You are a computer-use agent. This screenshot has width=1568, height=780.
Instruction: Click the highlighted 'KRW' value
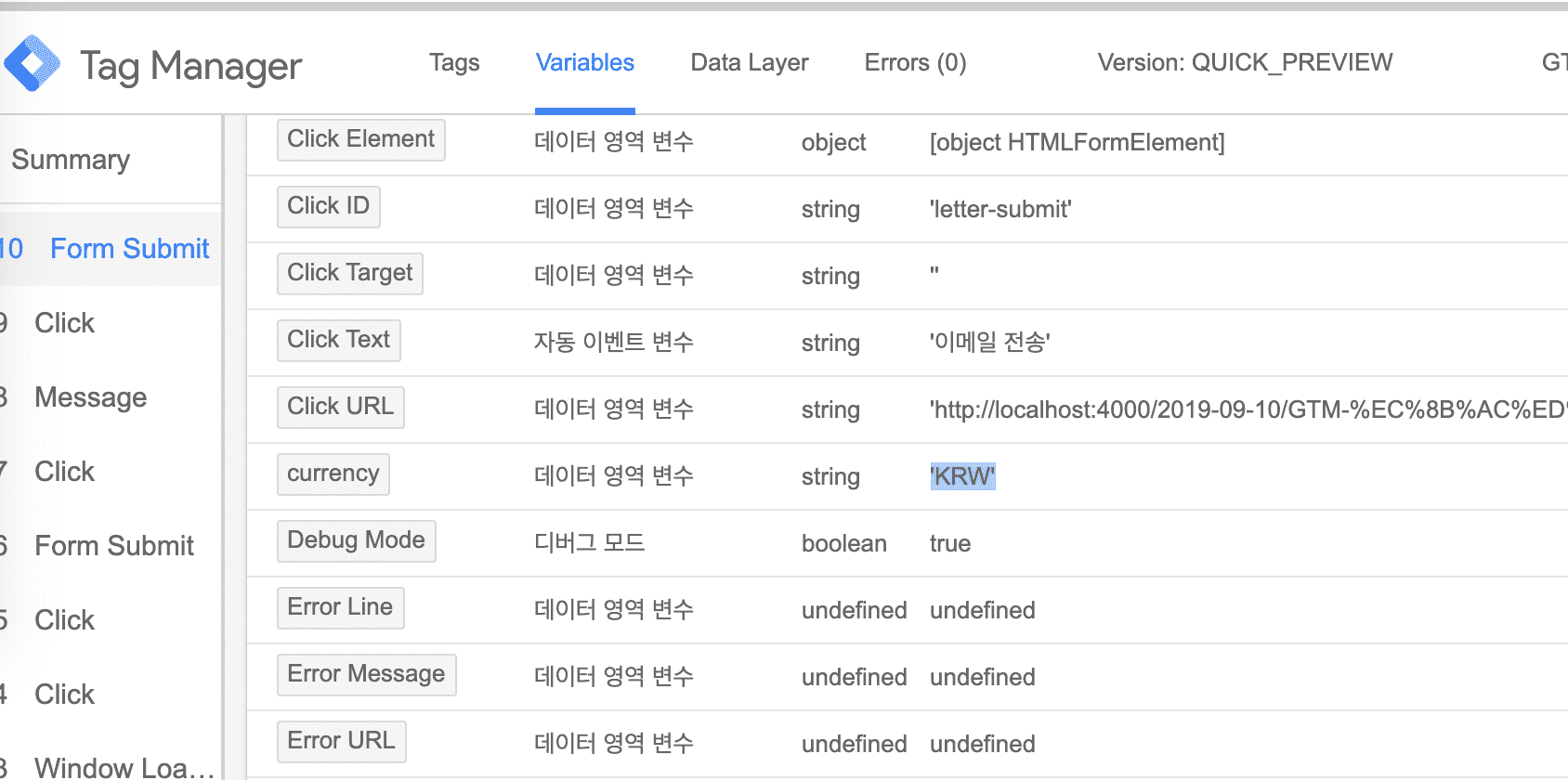962,476
